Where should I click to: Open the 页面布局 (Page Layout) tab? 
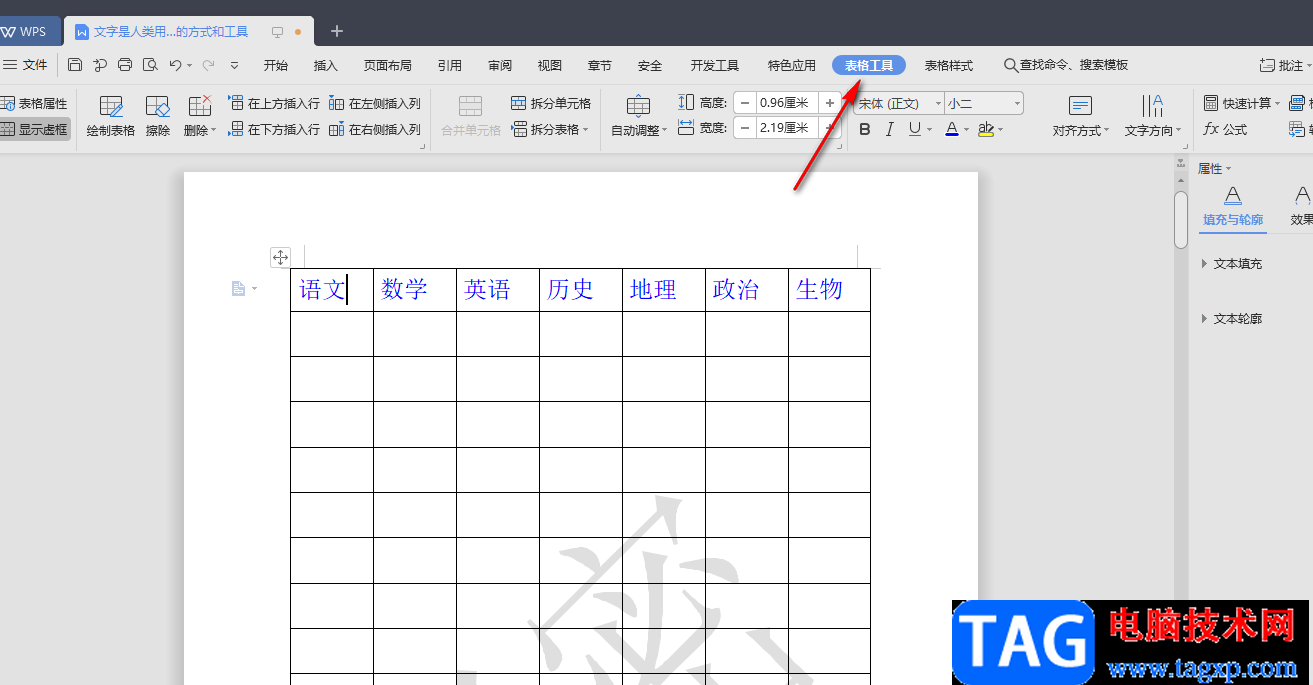(x=388, y=65)
